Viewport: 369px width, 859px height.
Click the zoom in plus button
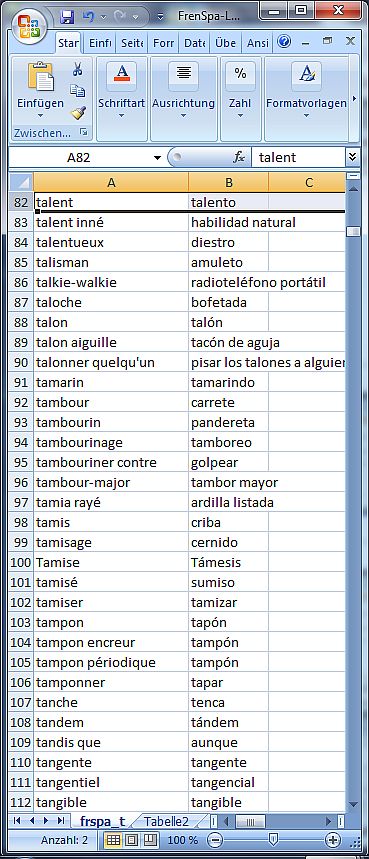[x=332, y=840]
